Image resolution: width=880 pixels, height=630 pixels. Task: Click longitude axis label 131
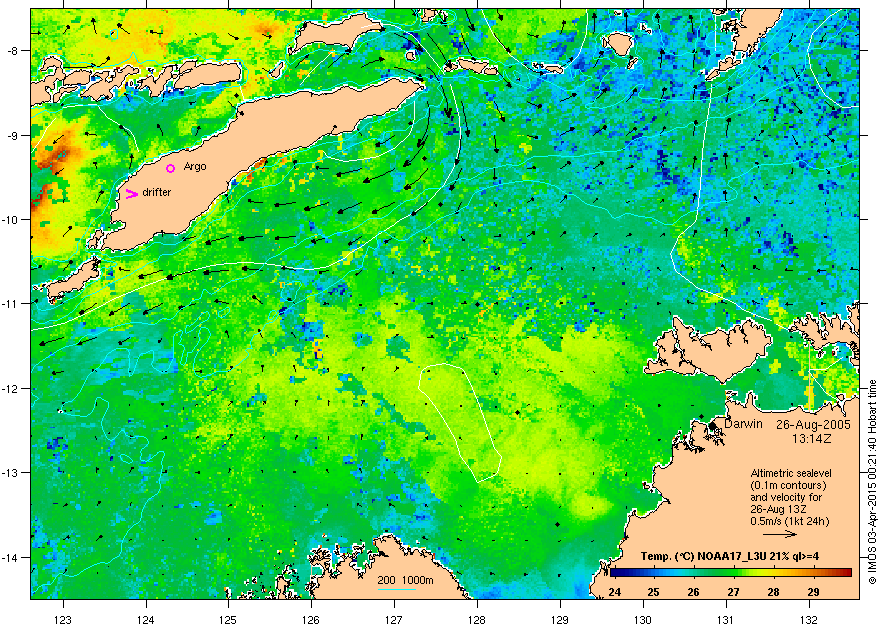click(x=726, y=620)
